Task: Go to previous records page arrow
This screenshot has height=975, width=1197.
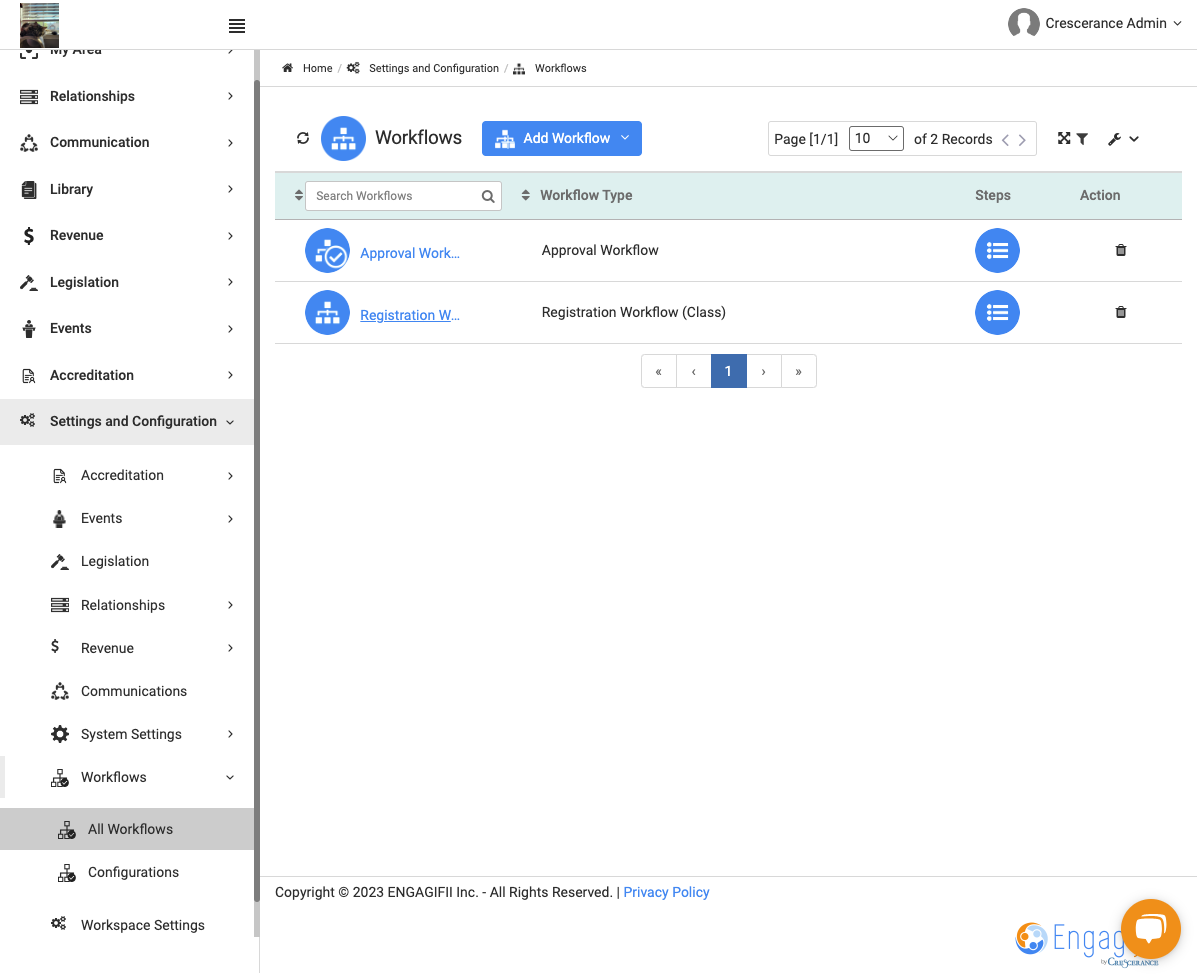Action: (1005, 140)
